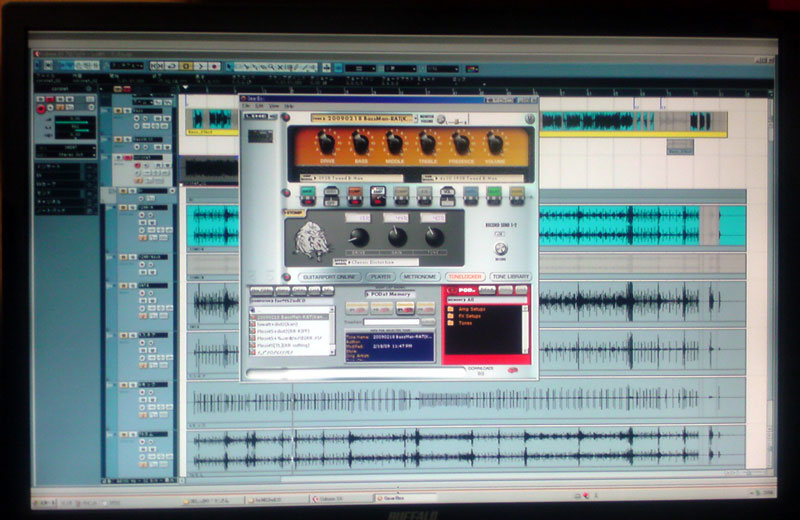Open the Amp Setups folder

[x=467, y=309]
